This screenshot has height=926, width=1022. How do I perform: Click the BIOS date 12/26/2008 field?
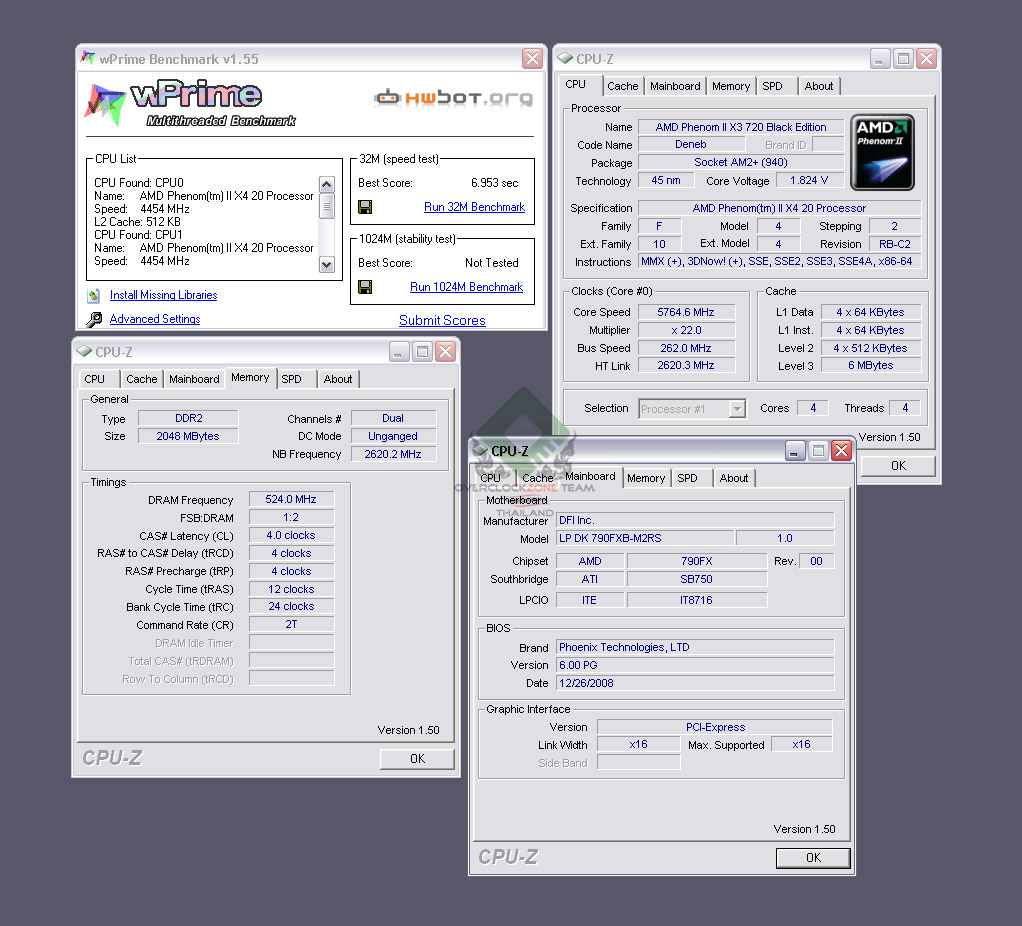click(x=695, y=683)
